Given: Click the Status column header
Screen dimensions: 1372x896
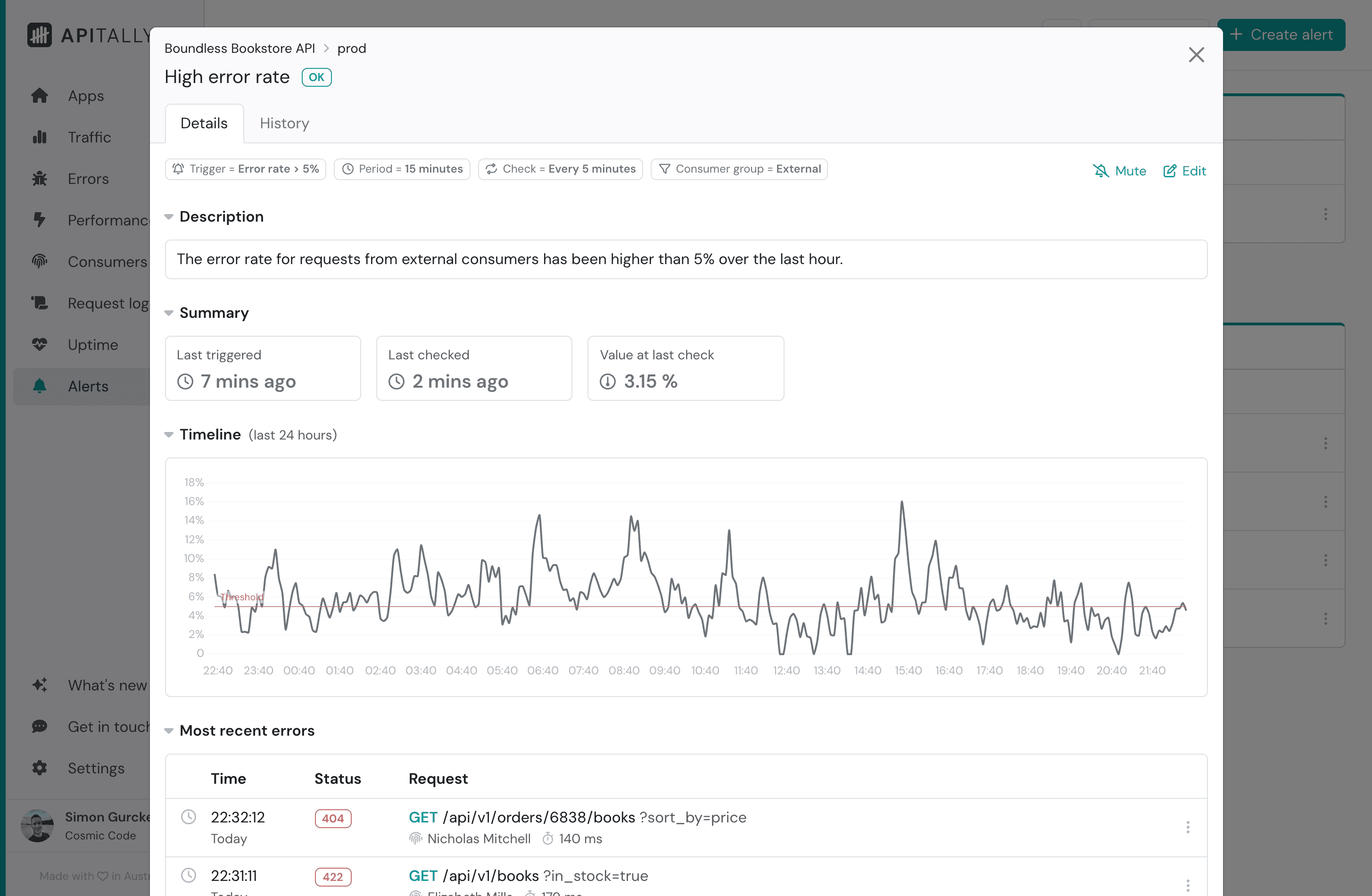Looking at the screenshot, I should pyautogui.click(x=338, y=779).
